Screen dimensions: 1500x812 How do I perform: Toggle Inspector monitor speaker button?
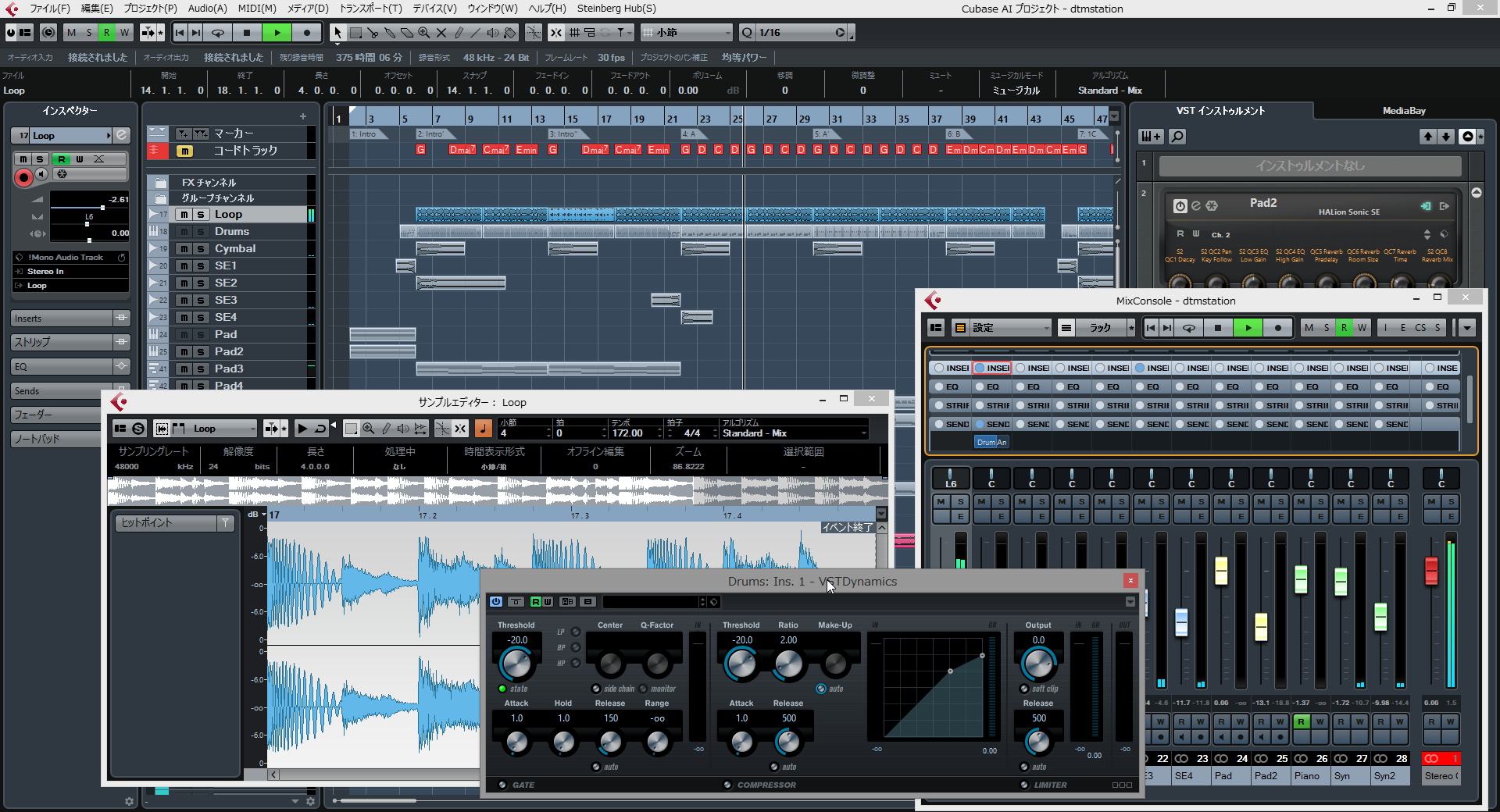tap(41, 174)
